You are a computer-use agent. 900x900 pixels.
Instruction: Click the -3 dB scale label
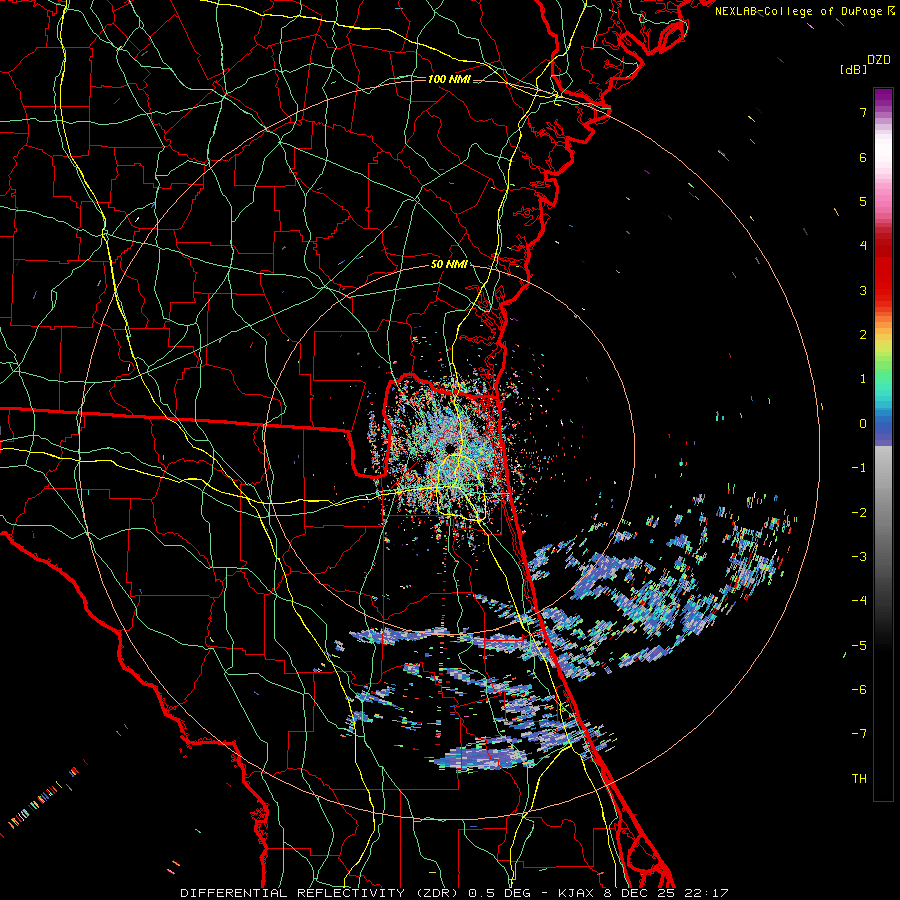click(859, 557)
